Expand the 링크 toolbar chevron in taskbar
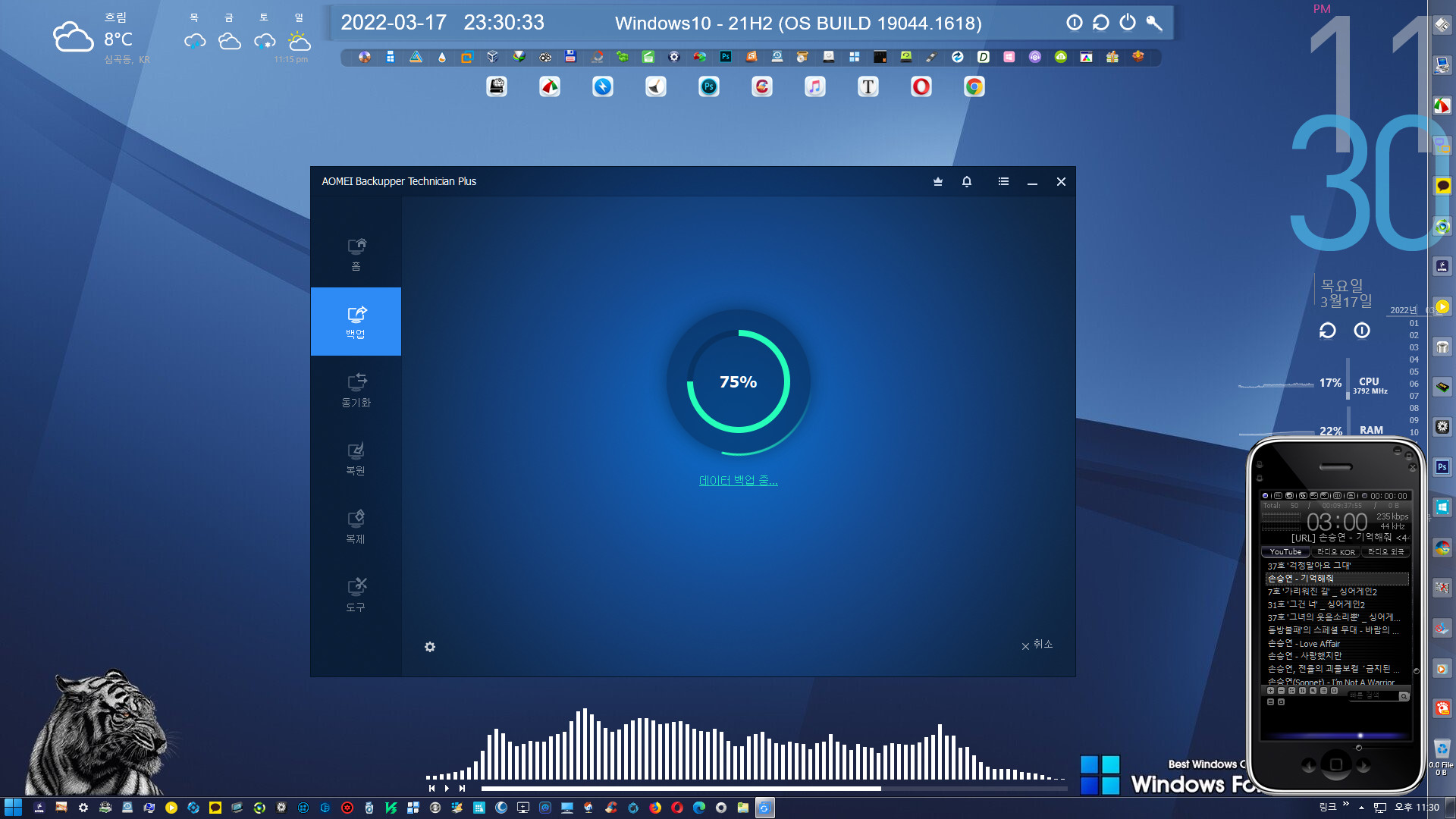Image resolution: width=1456 pixels, height=819 pixels. click(x=1346, y=805)
